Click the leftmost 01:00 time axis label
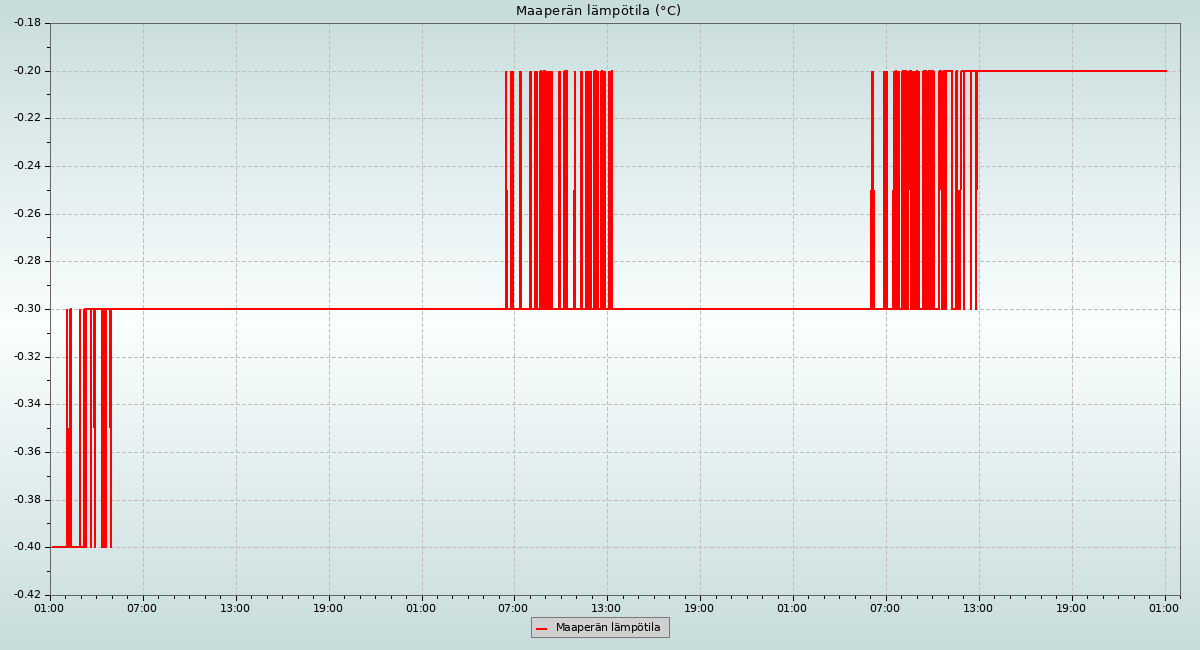Viewport: 1200px width, 650px height. point(50,608)
